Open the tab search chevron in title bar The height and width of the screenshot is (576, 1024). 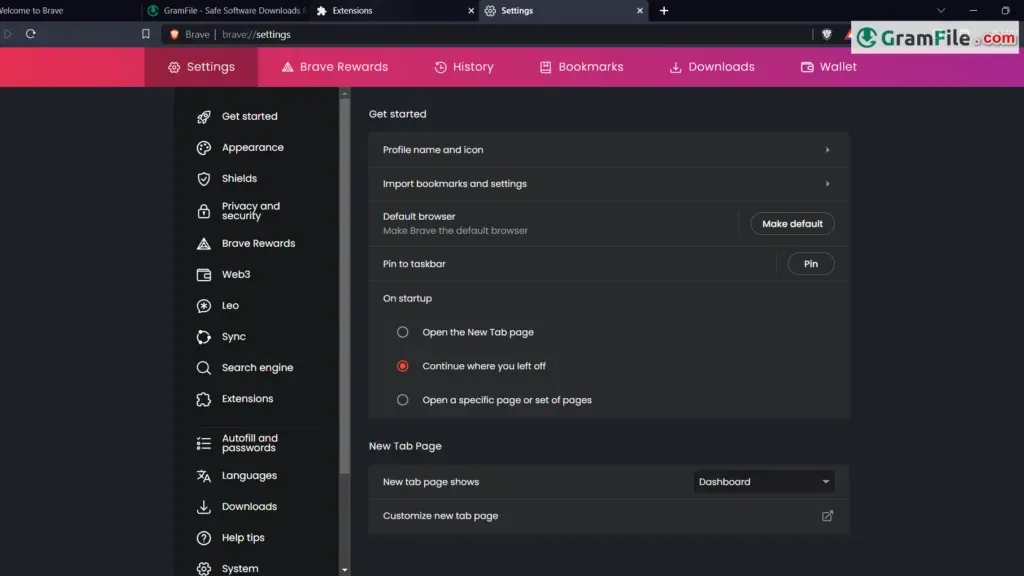coord(941,10)
